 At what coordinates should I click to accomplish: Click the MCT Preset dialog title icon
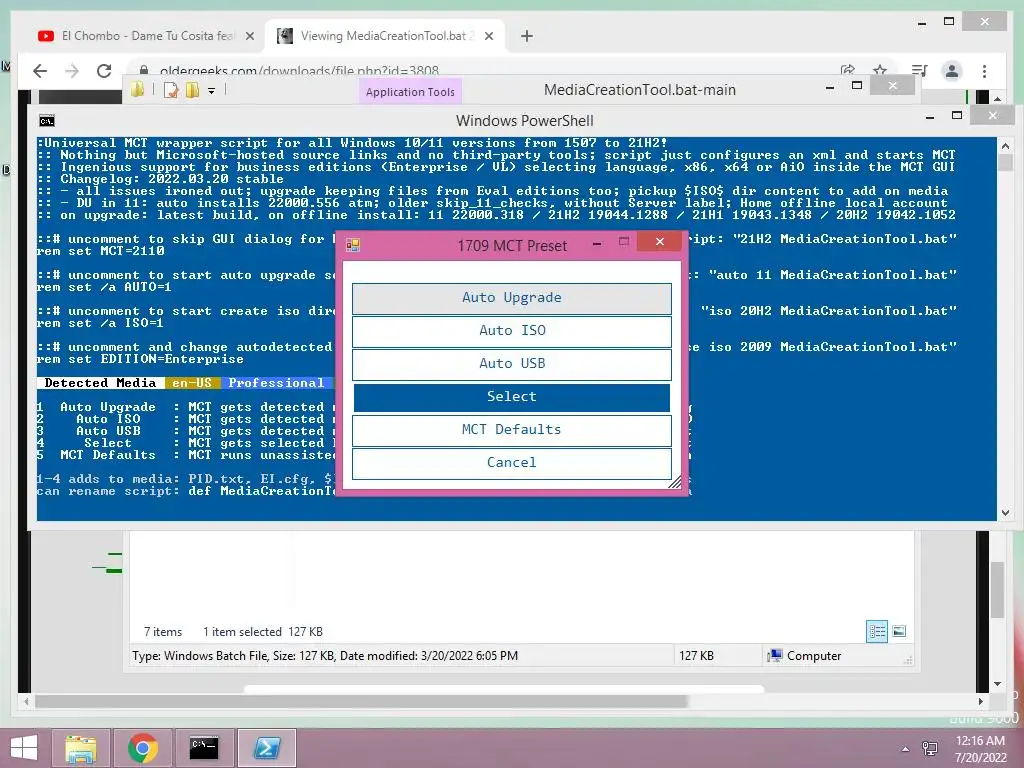353,245
